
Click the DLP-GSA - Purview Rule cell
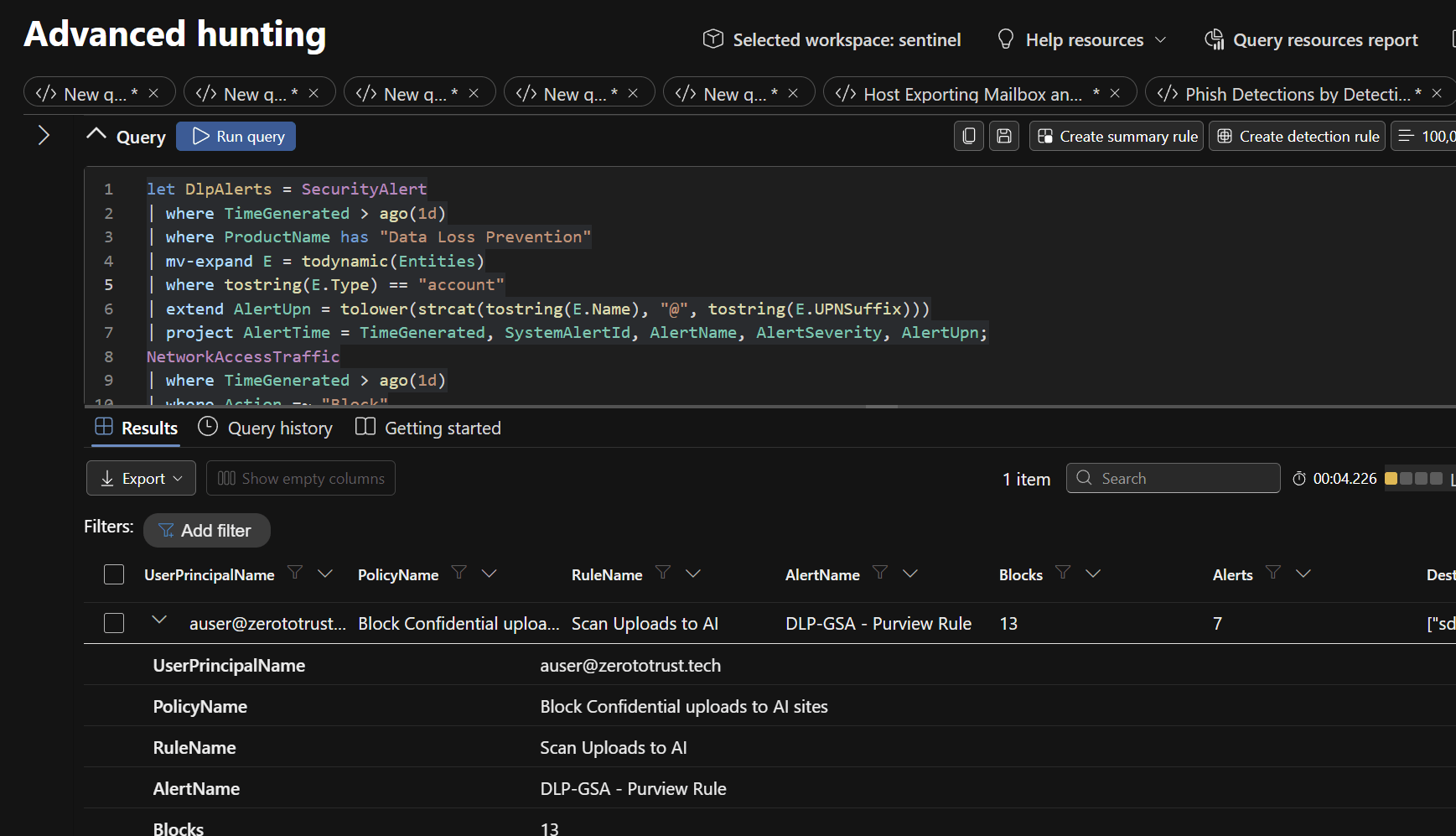(x=878, y=623)
